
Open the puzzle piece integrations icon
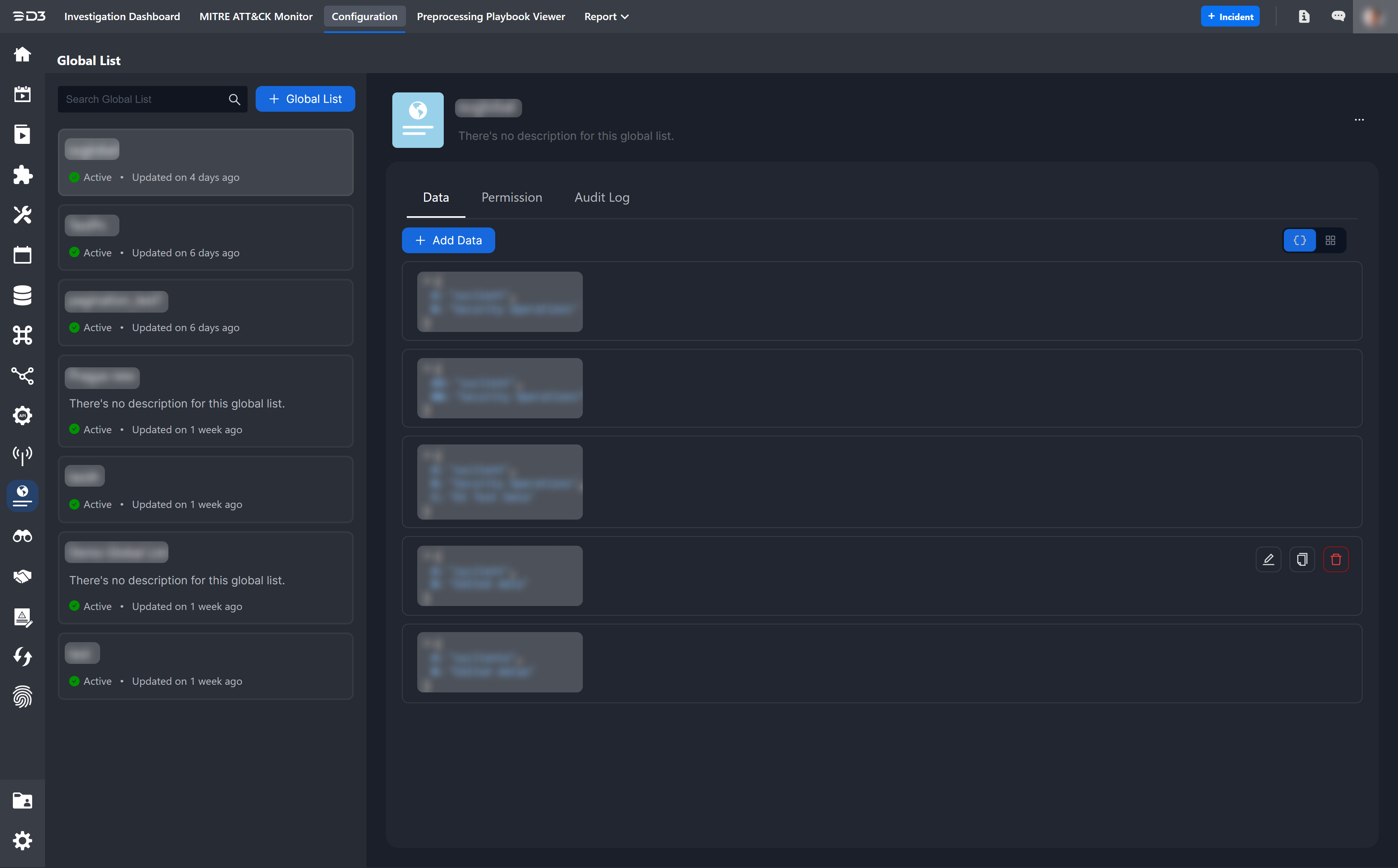click(23, 174)
